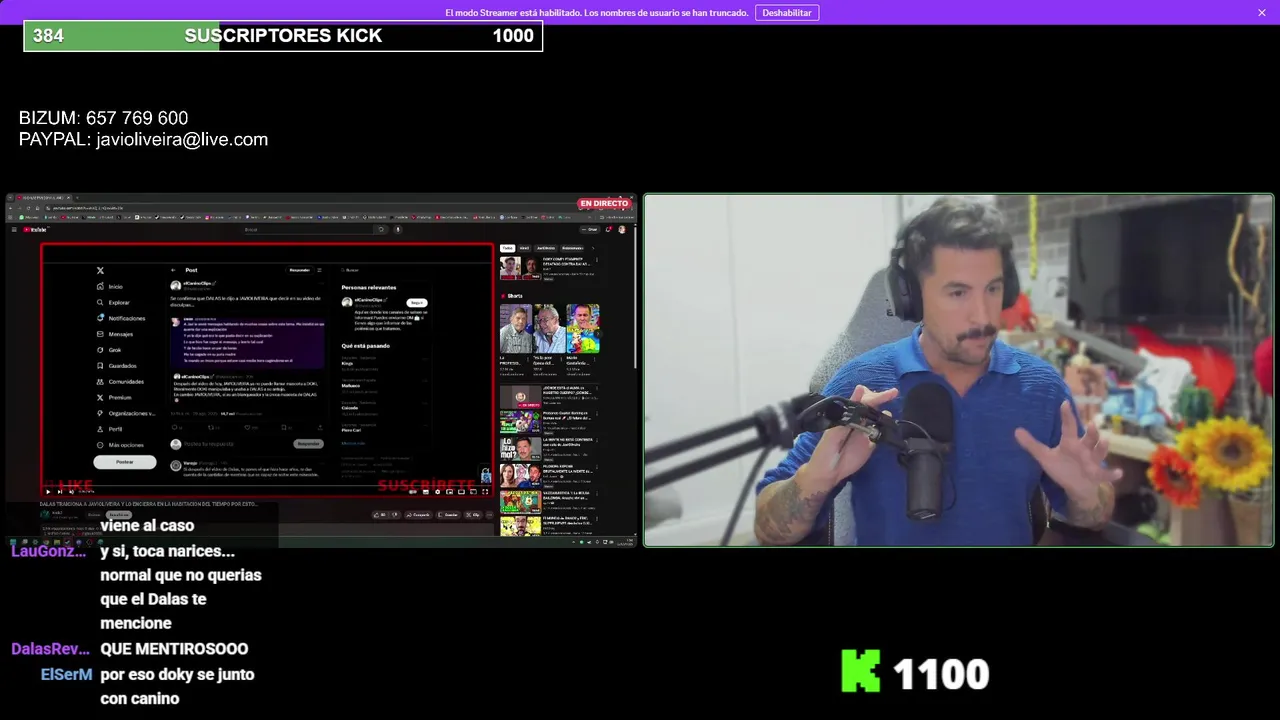Click the tweet reply icon
This screenshot has height=720, width=1280.
click(x=174, y=427)
